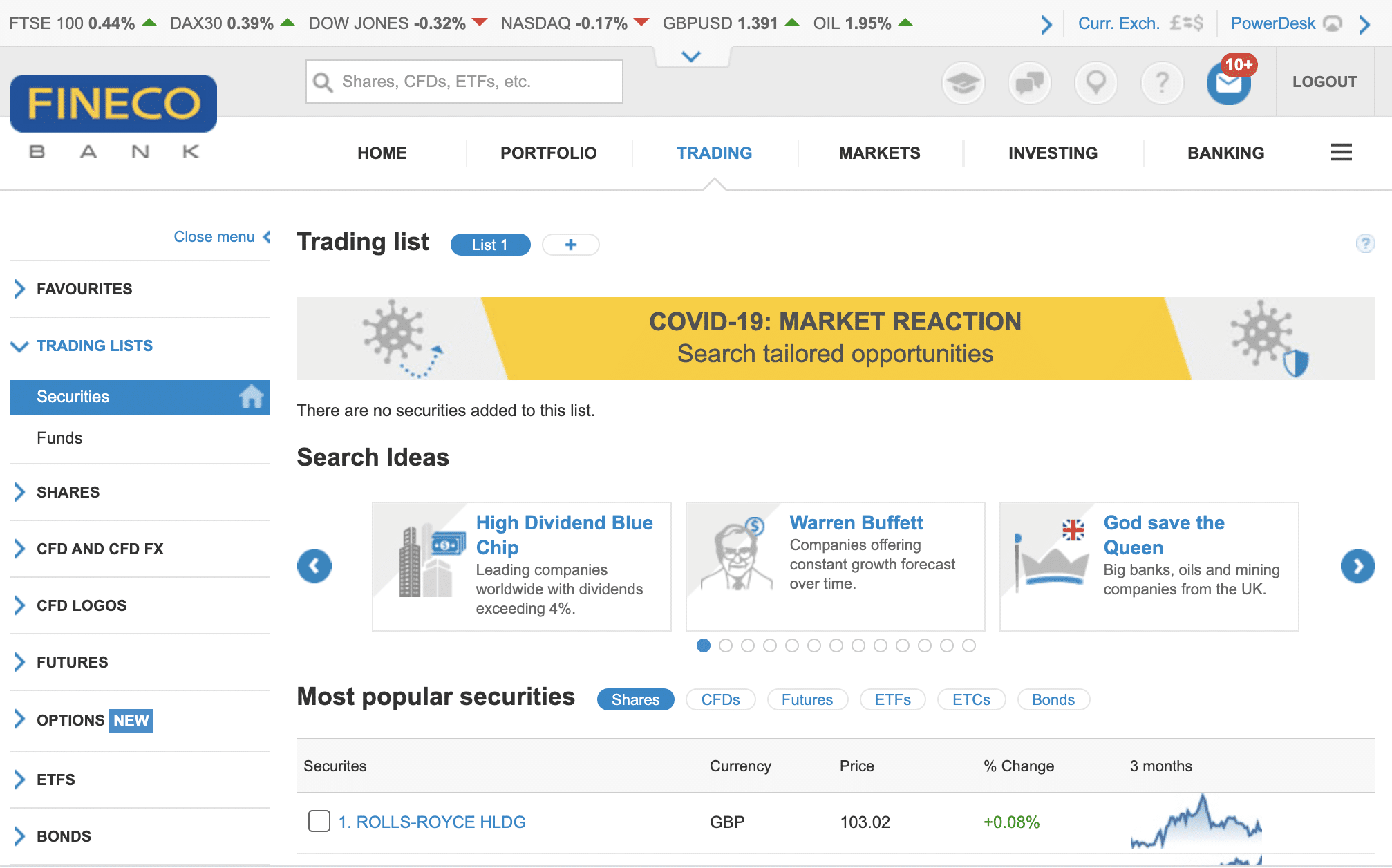This screenshot has height=868, width=1392.
Task: Select Securities in the sidebar
Action: (x=140, y=397)
